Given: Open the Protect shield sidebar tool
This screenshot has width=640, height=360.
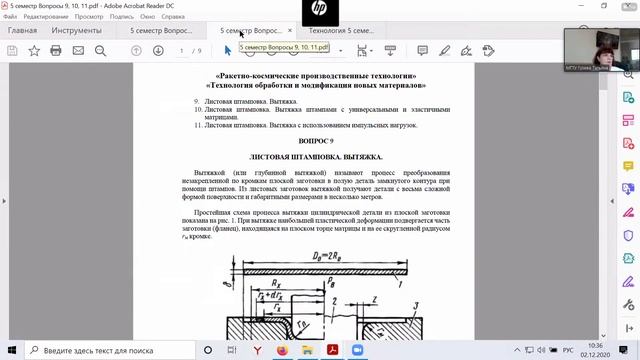Looking at the screenshot, I should [x=628, y=236].
